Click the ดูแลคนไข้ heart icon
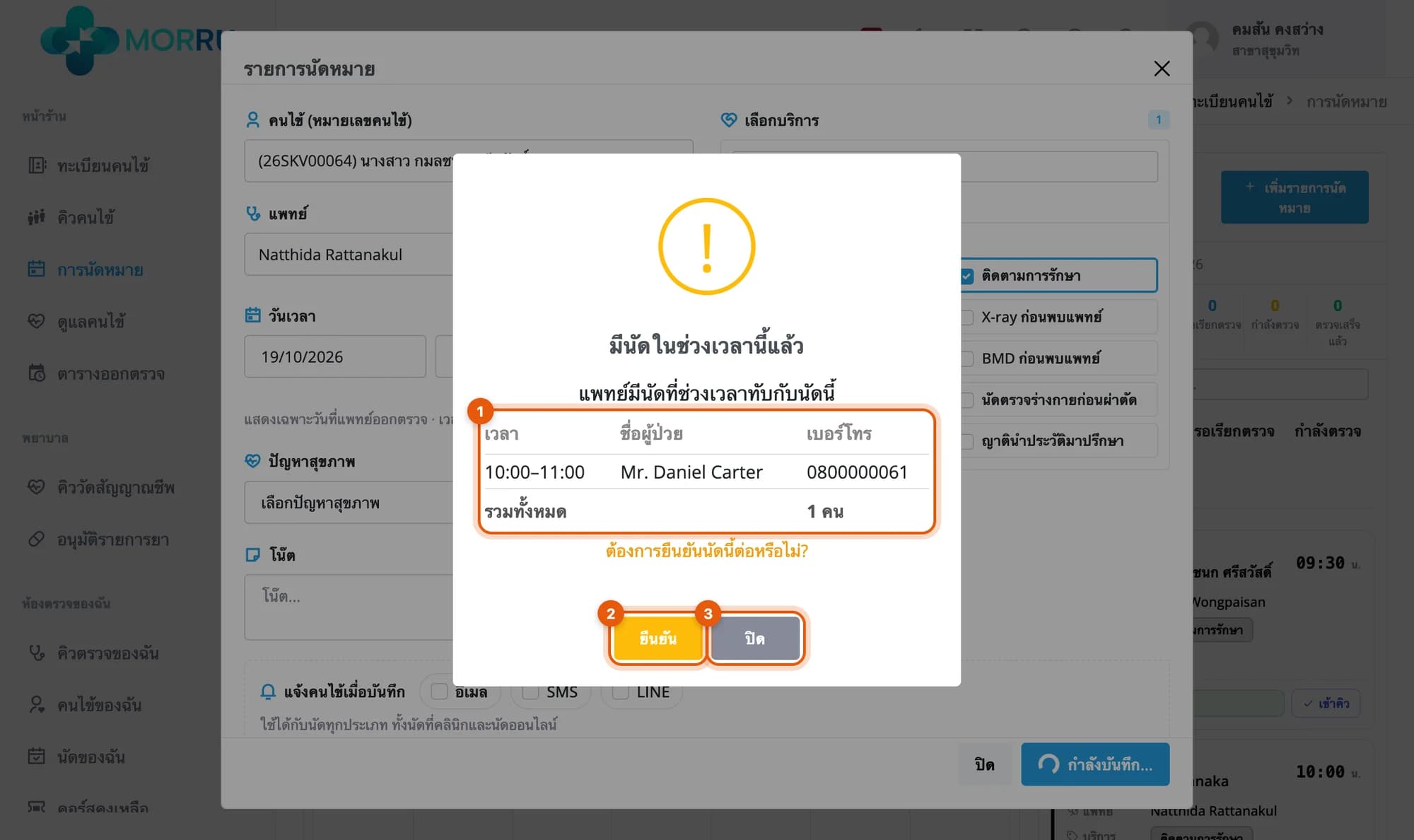This screenshot has width=1414, height=840. pyautogui.click(x=37, y=321)
